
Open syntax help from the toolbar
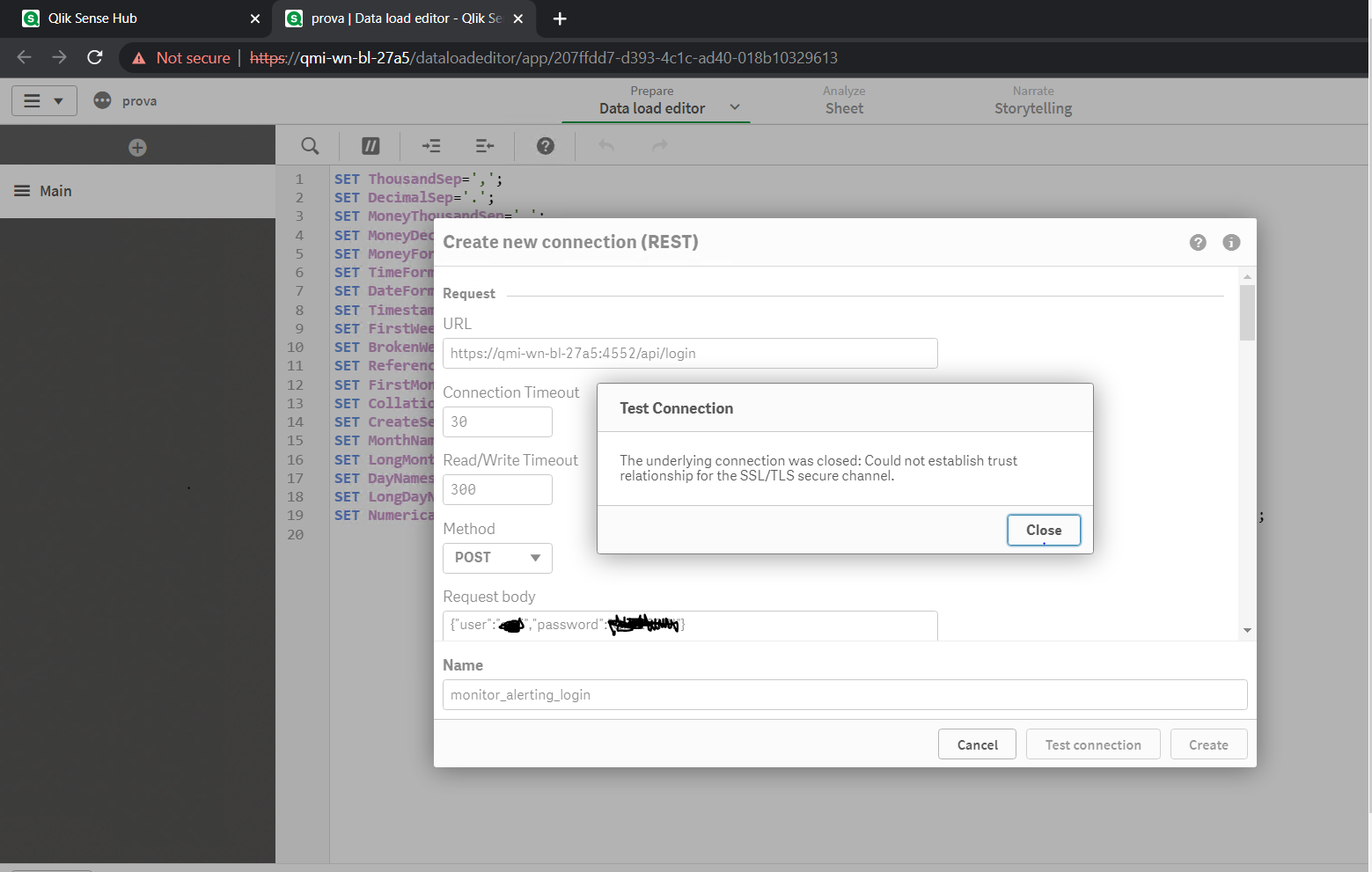click(x=545, y=145)
